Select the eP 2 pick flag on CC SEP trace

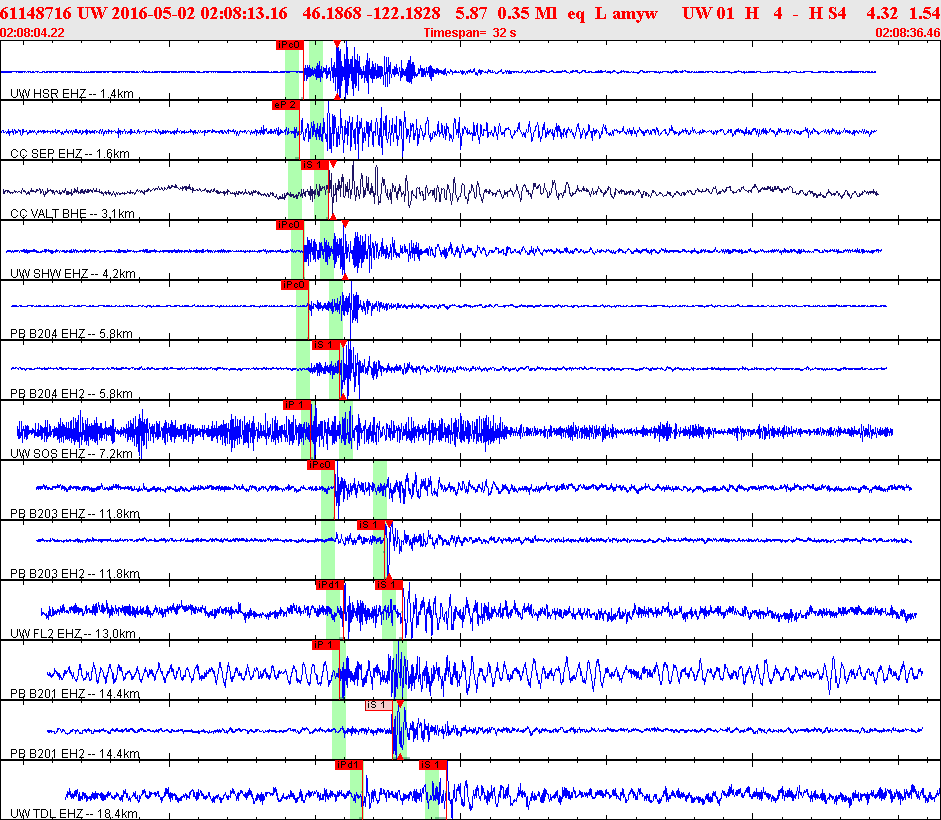pyautogui.click(x=285, y=105)
